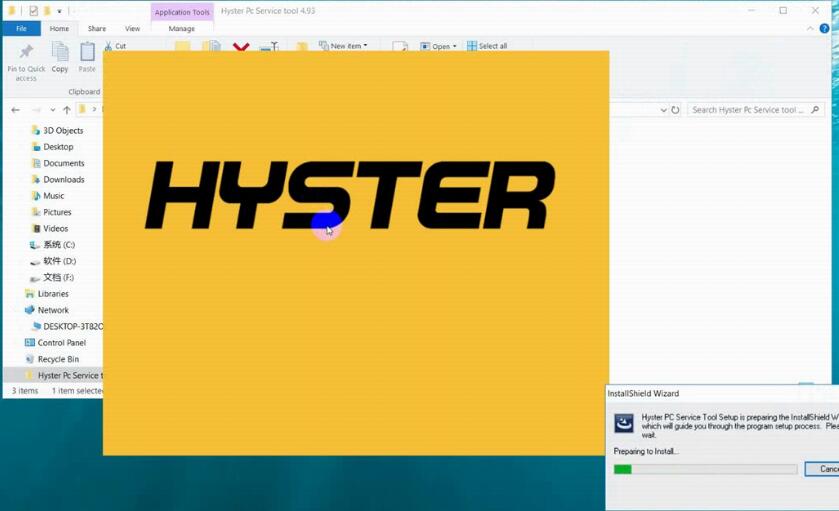The width and height of the screenshot is (839, 511).
Task: Click the Copy icon in the ribbon
Action: [60, 52]
